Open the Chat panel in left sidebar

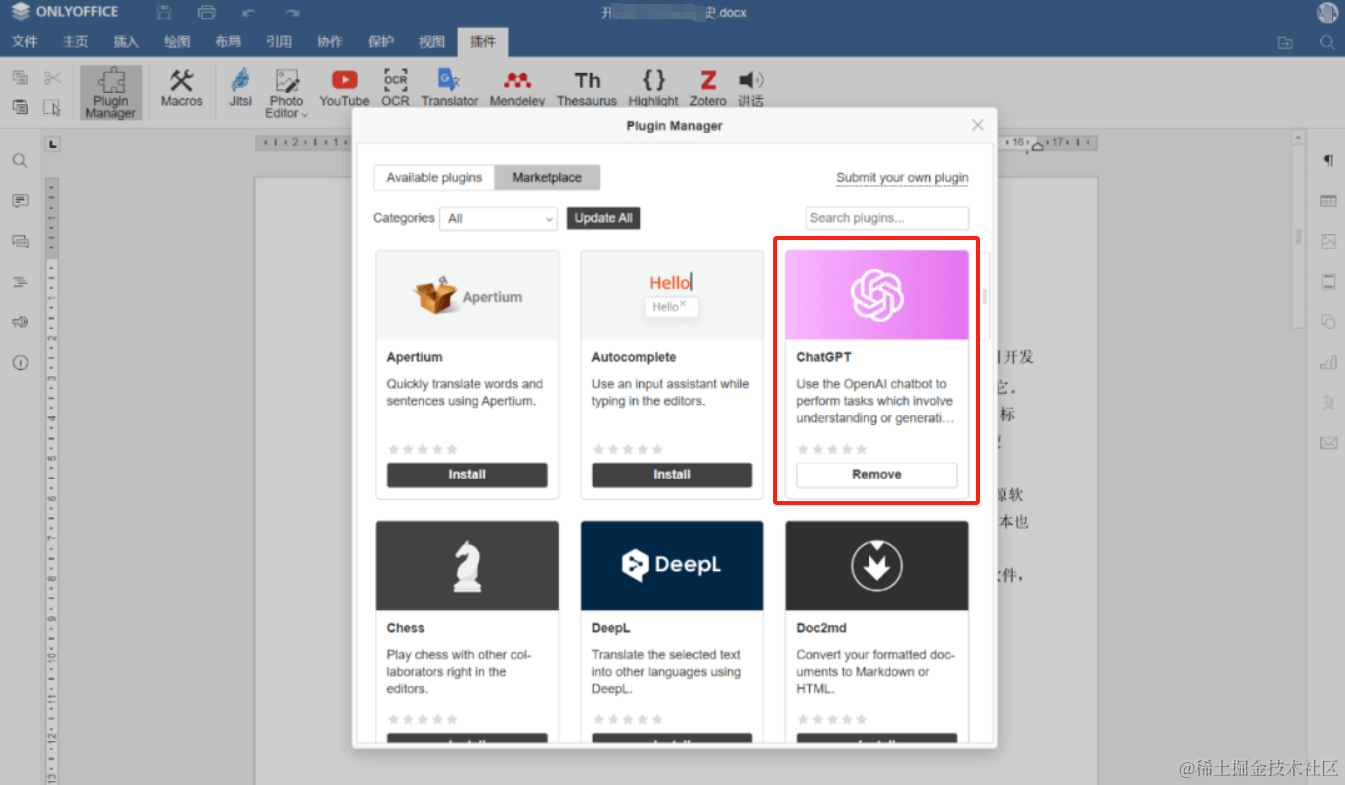[20, 241]
